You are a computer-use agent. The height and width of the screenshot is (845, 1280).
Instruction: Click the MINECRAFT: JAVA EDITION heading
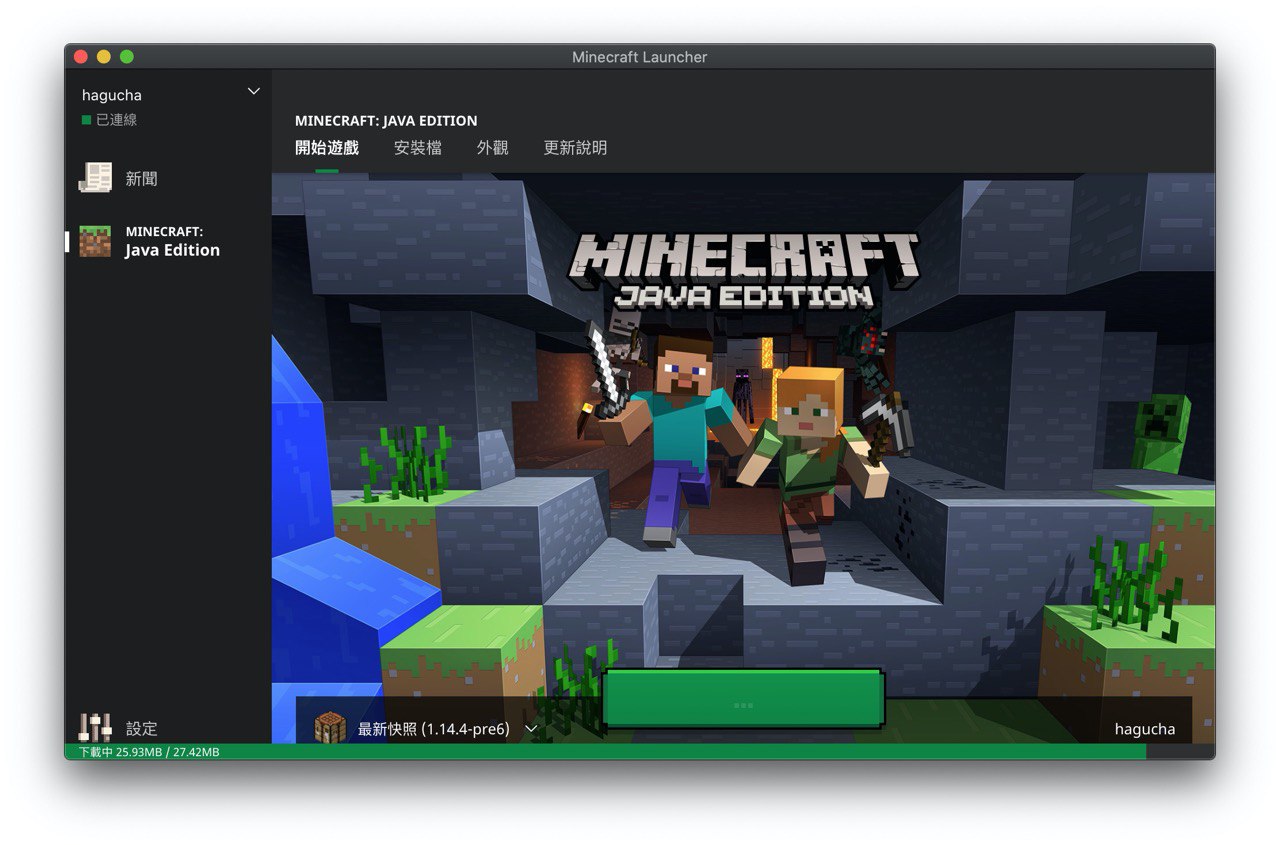click(x=386, y=120)
